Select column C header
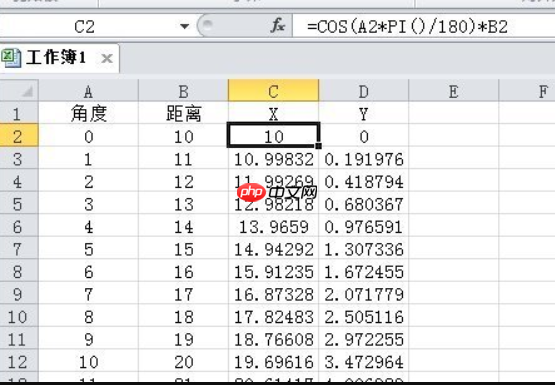 point(274,91)
